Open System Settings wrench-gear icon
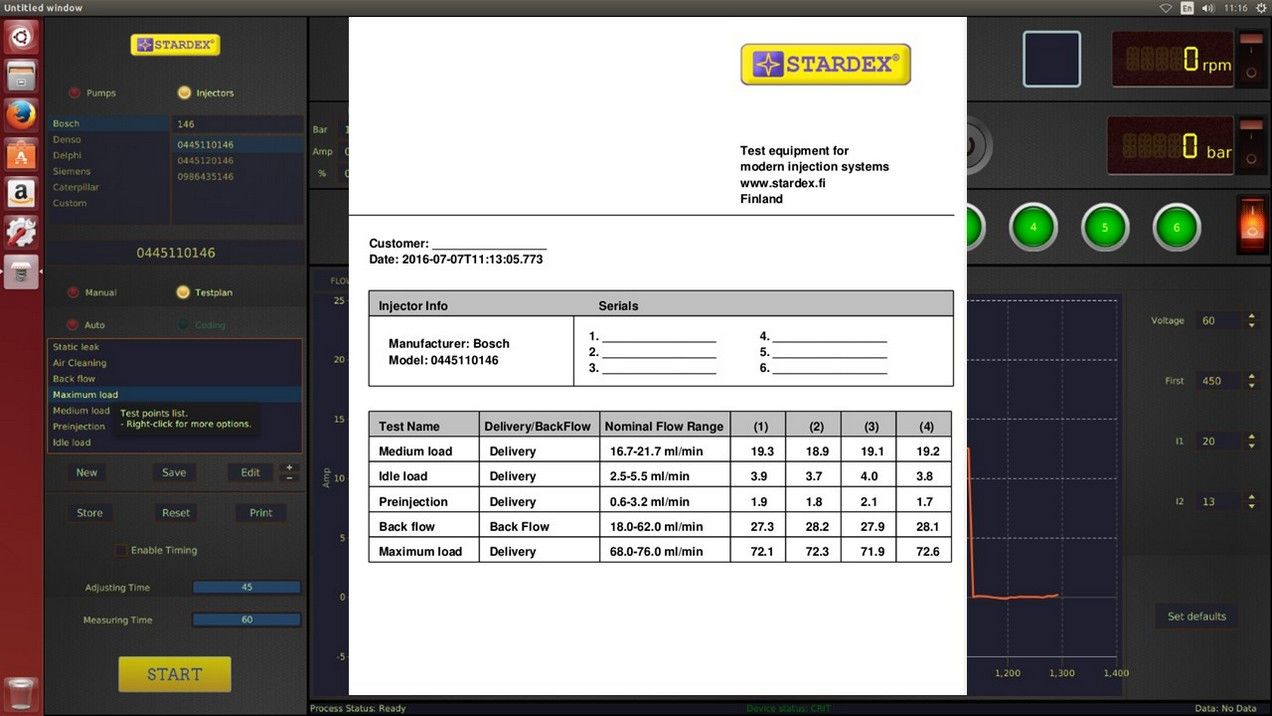This screenshot has width=1272, height=716. [x=21, y=232]
